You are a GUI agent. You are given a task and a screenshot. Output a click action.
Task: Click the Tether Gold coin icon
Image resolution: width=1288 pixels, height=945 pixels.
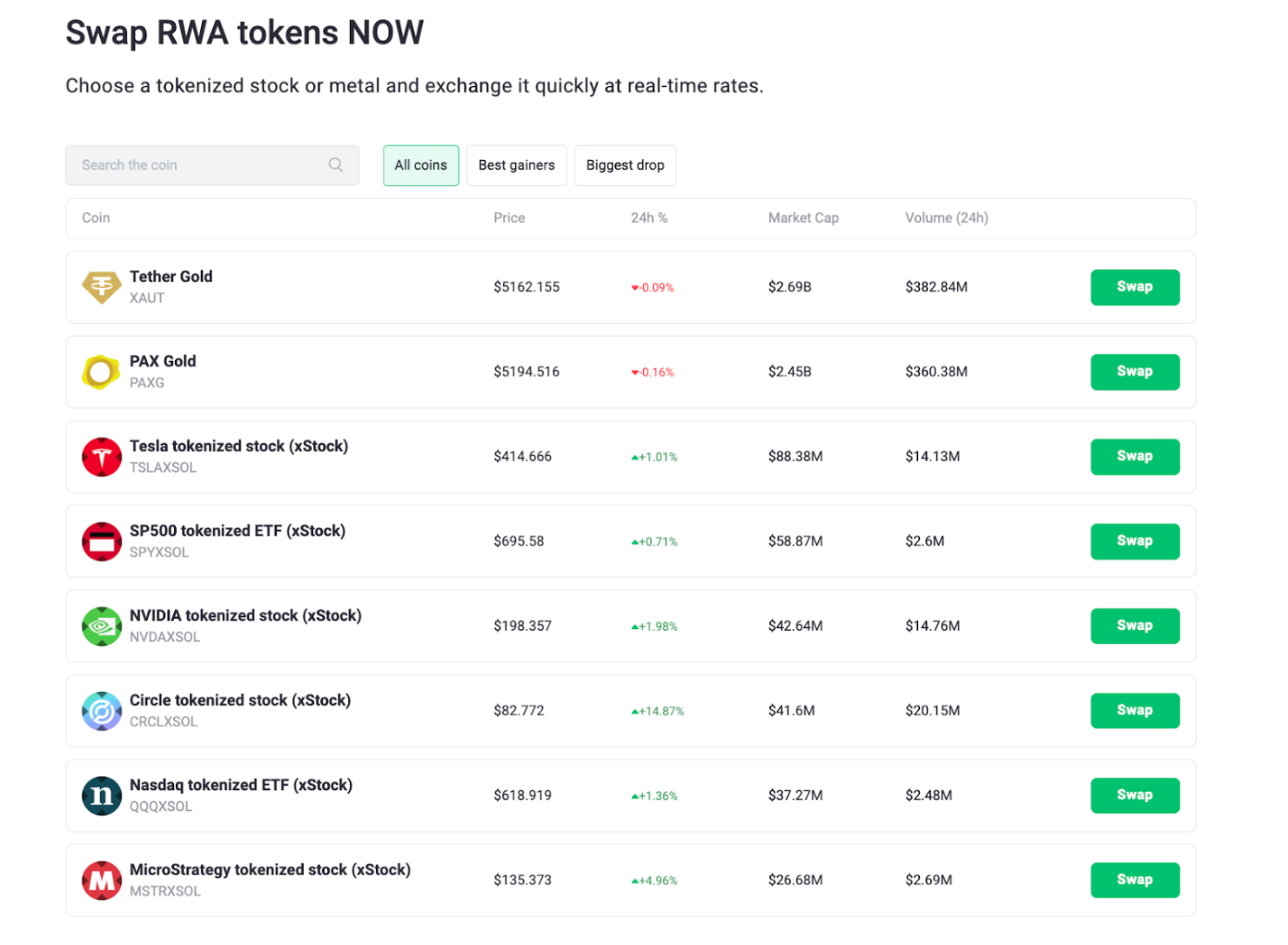coord(101,287)
